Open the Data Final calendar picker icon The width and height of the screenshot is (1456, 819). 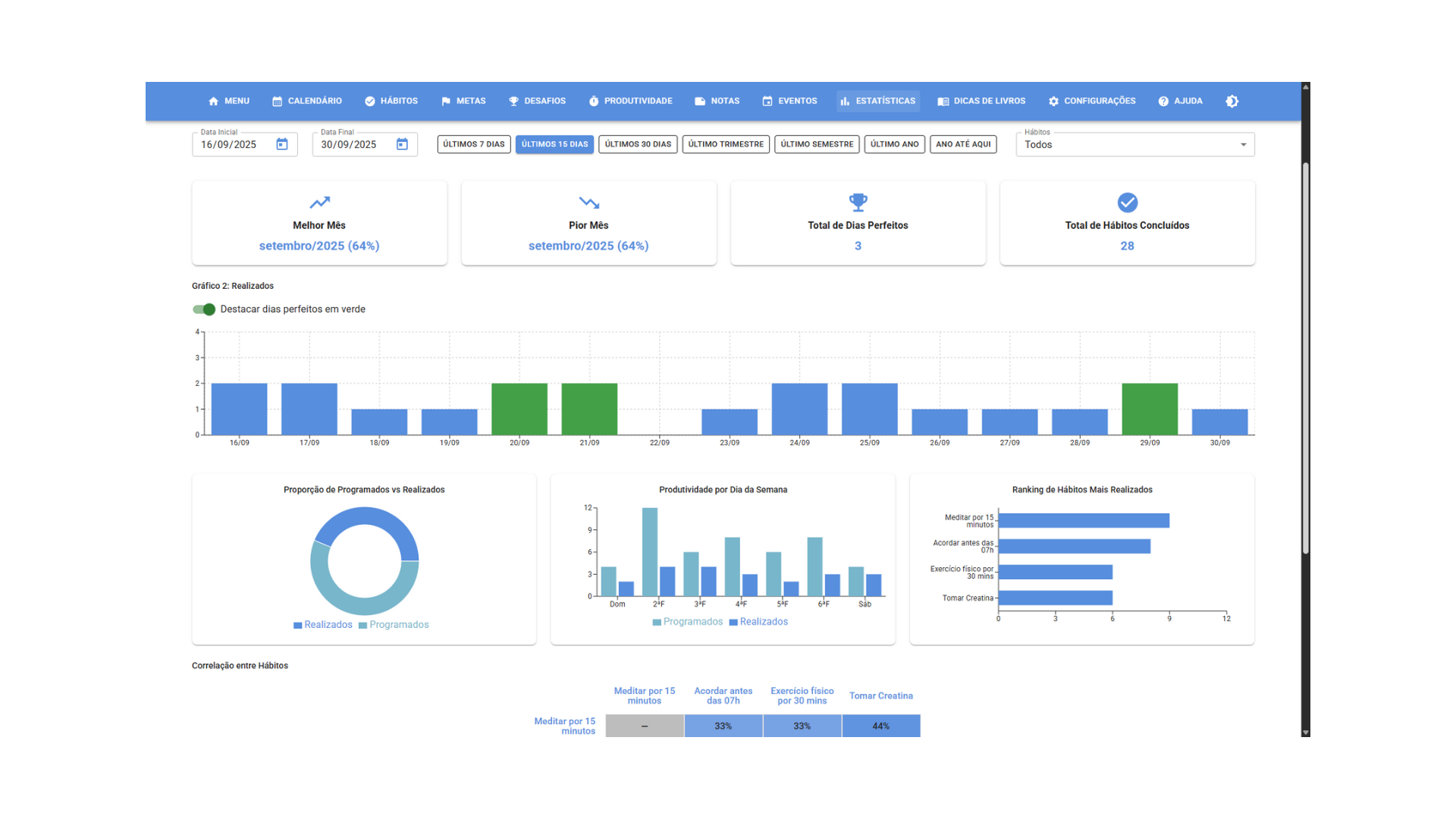click(402, 144)
